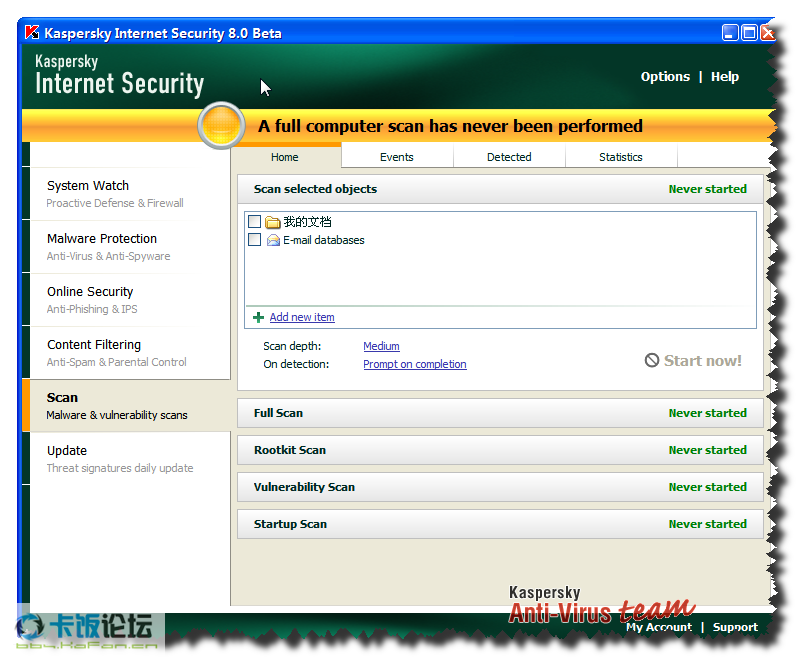Switch to the Events tab
802x663 pixels.
[x=397, y=157]
